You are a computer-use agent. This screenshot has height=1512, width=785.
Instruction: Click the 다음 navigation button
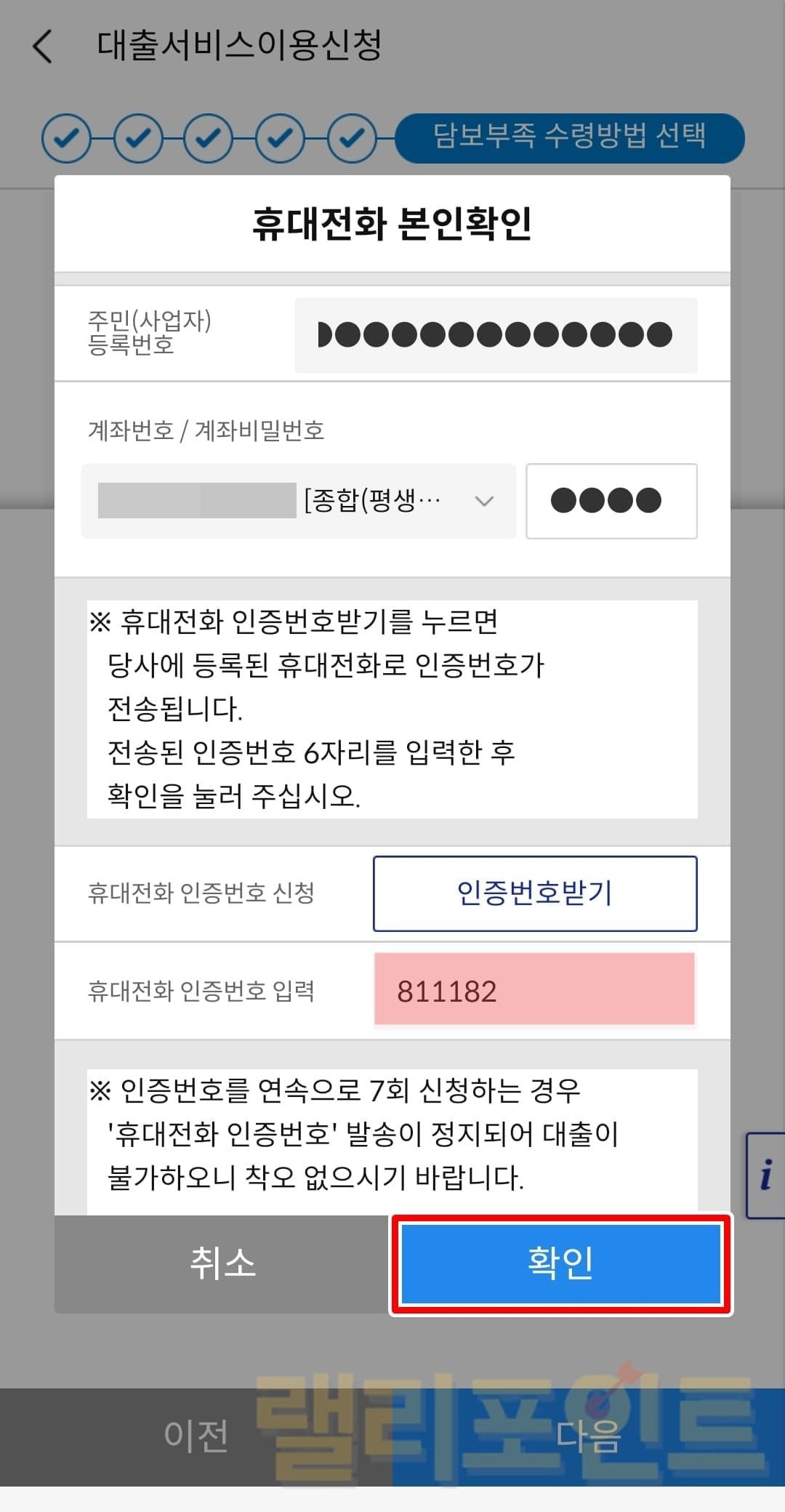pyautogui.click(x=589, y=1435)
